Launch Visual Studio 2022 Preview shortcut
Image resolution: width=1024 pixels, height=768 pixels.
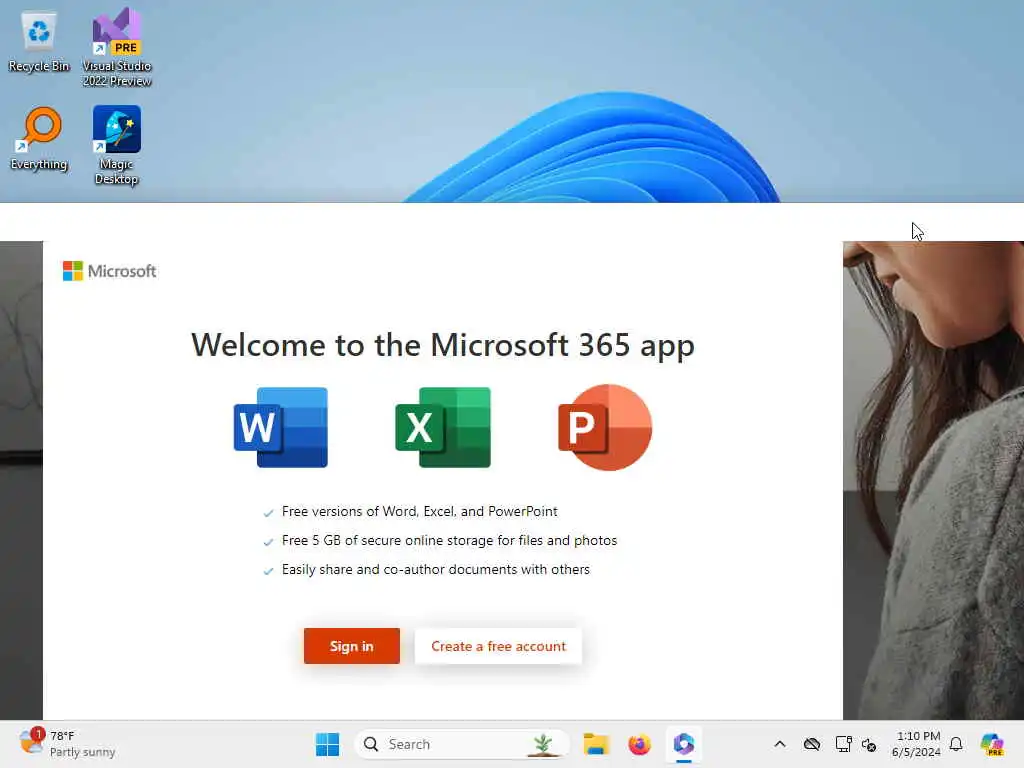[x=117, y=47]
